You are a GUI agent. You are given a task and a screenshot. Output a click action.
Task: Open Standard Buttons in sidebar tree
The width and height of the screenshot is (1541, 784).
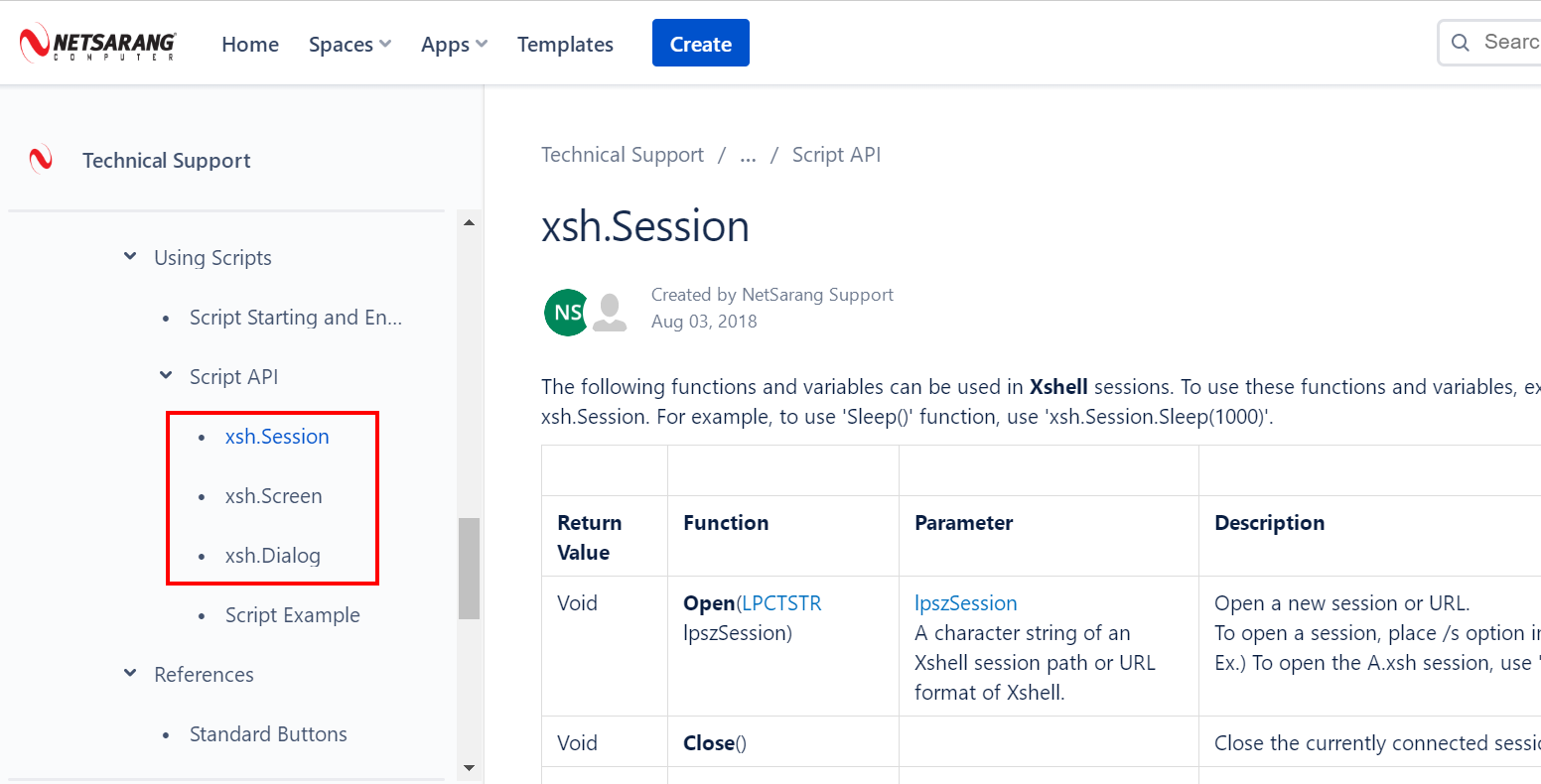[268, 734]
